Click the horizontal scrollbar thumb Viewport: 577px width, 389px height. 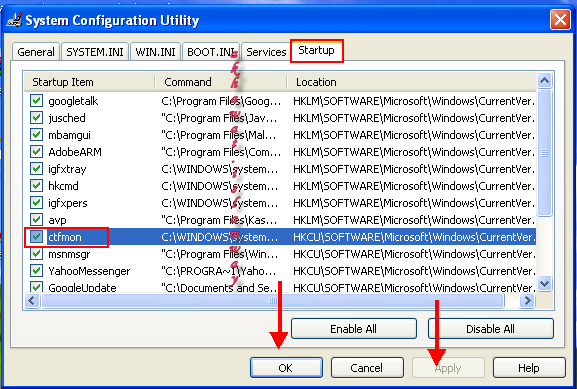pos(273,301)
